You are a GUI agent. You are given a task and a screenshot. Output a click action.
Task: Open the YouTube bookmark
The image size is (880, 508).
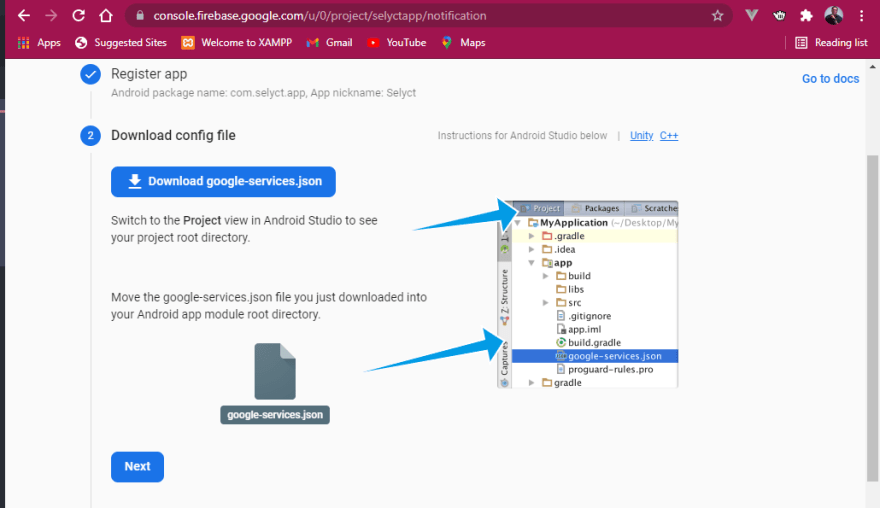point(396,43)
